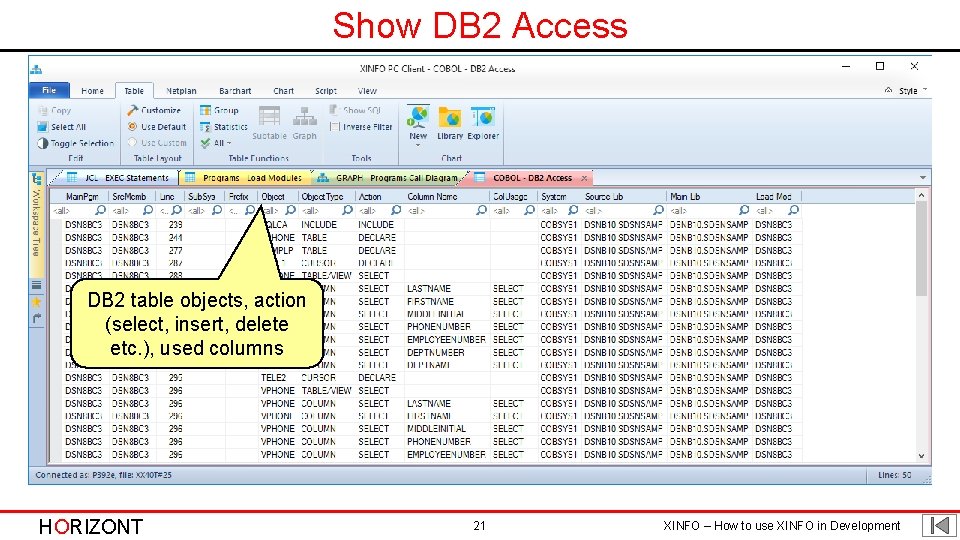The image size is (960, 540).
Task: Sort by the Column Name column header
Action: (x=446, y=197)
